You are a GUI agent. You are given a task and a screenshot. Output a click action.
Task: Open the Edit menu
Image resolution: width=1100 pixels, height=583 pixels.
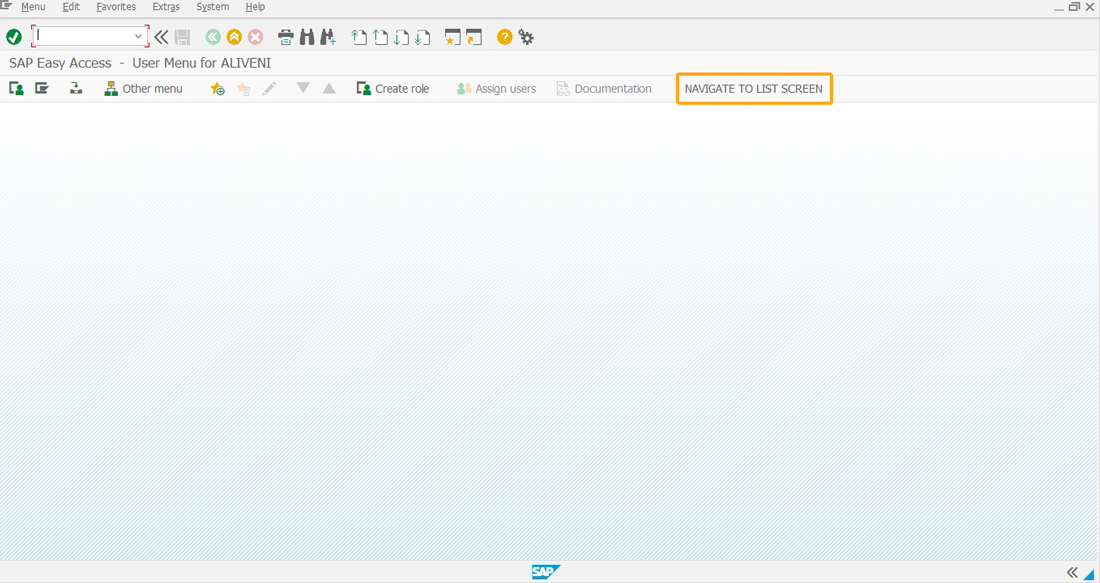(71, 7)
